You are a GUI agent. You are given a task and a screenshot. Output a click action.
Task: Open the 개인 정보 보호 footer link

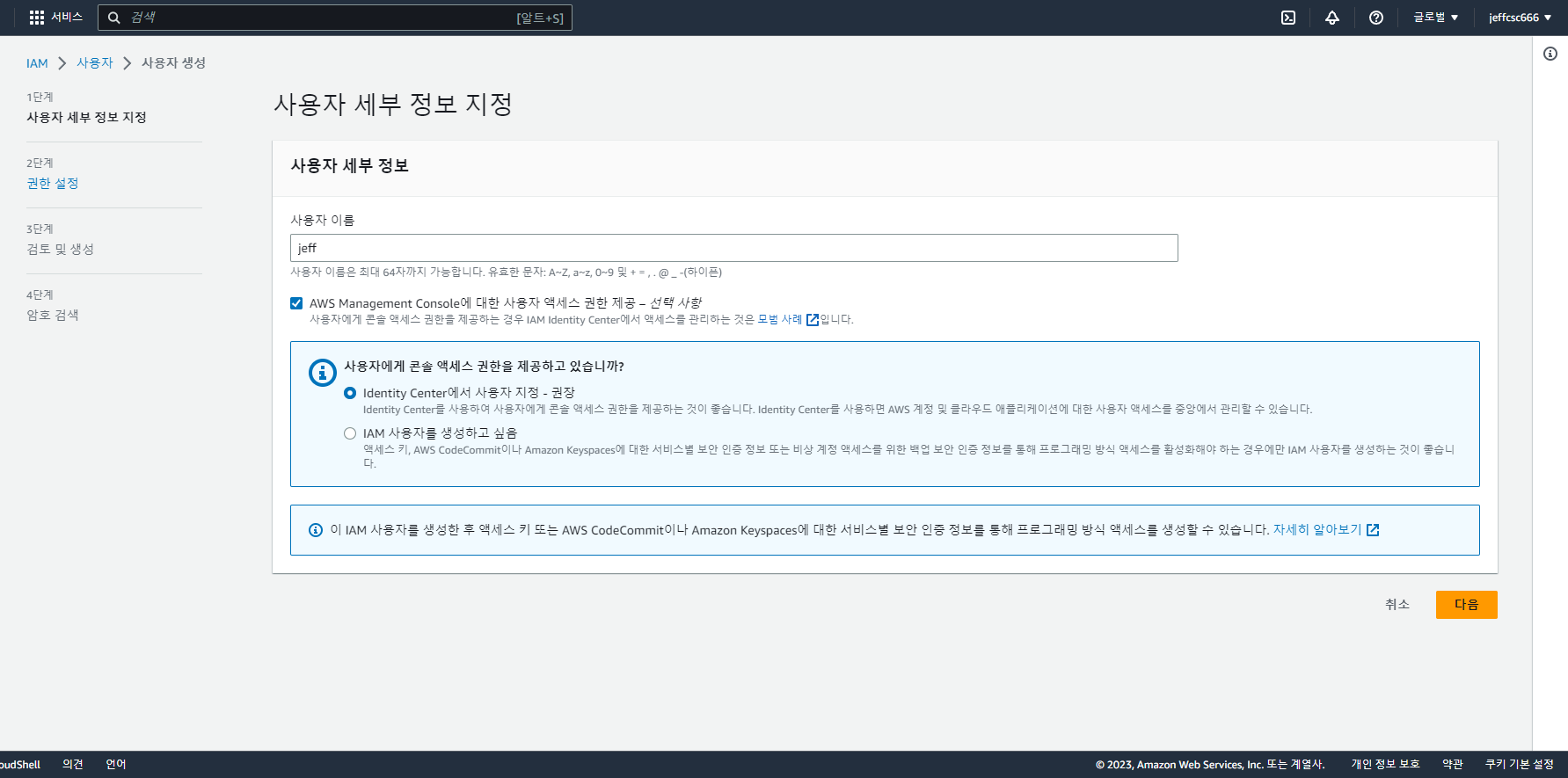coord(1385,765)
